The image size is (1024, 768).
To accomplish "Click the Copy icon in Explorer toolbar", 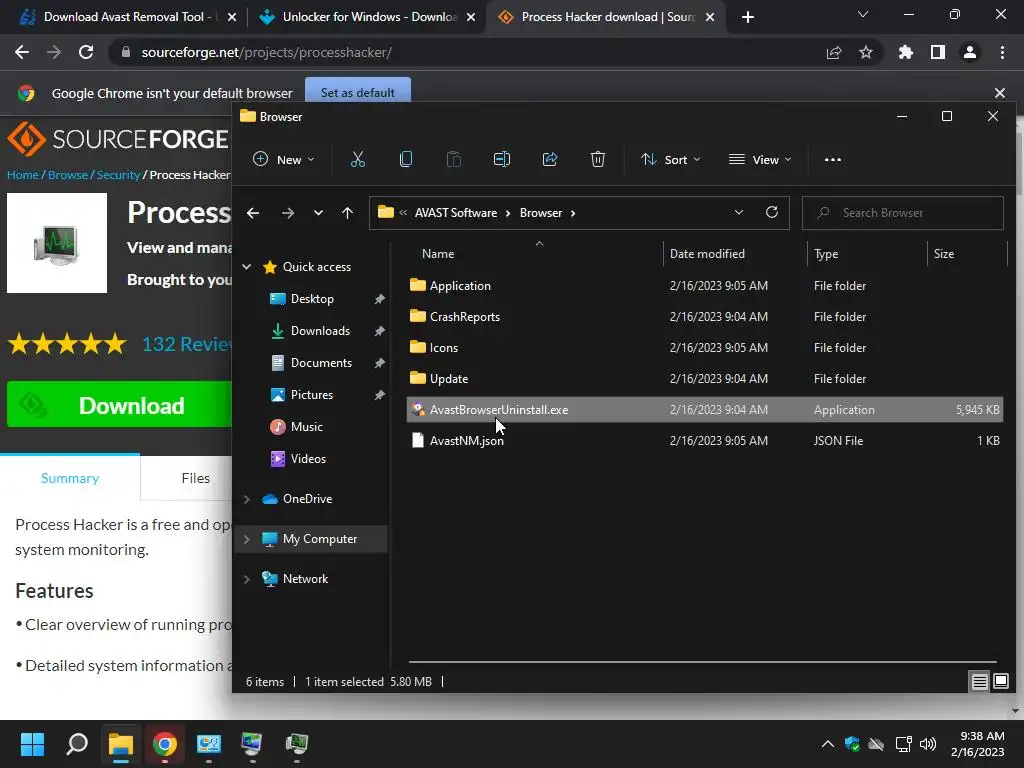I will click(406, 159).
